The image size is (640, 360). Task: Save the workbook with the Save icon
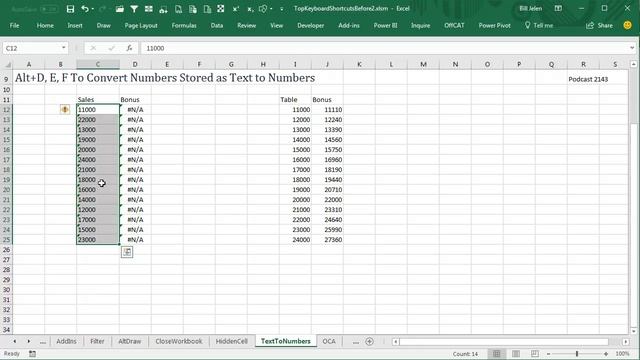pos(70,9)
